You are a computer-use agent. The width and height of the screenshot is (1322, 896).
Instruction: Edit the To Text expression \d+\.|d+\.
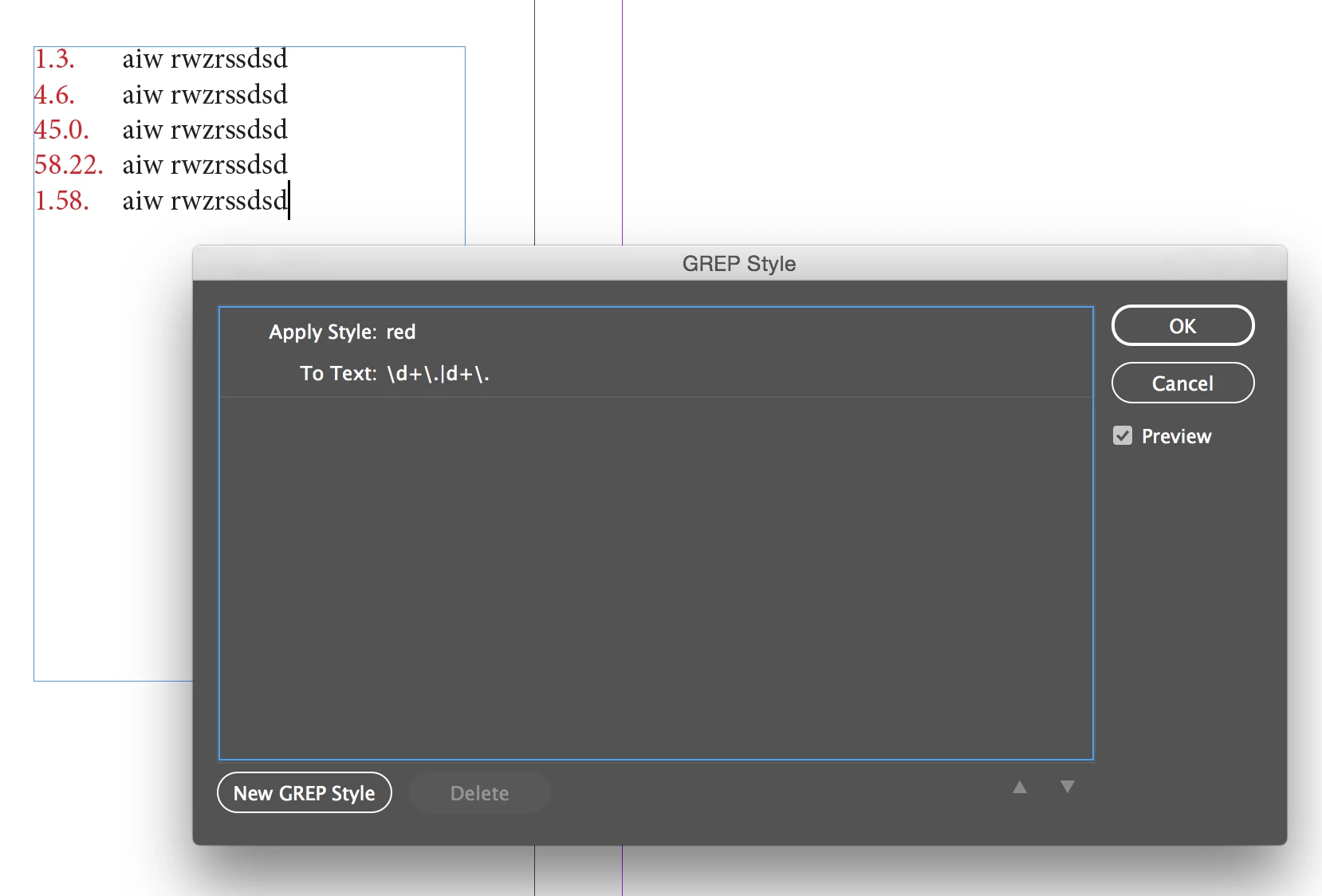click(438, 373)
